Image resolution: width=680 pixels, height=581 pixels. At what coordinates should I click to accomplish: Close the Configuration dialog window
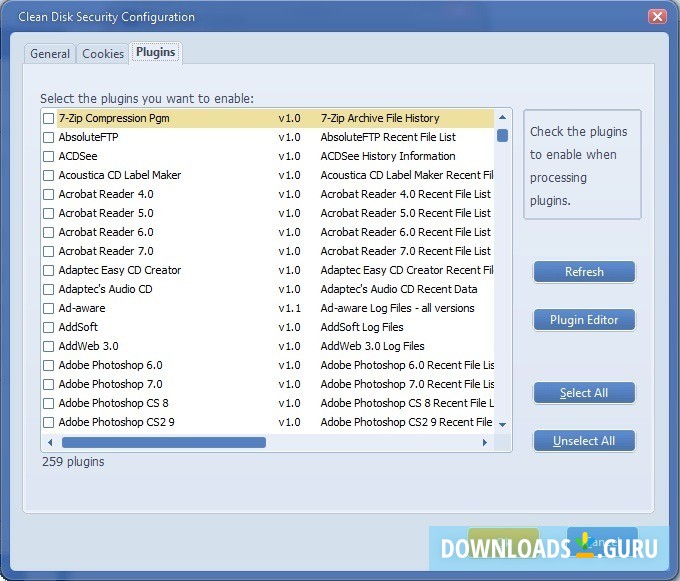click(x=657, y=16)
